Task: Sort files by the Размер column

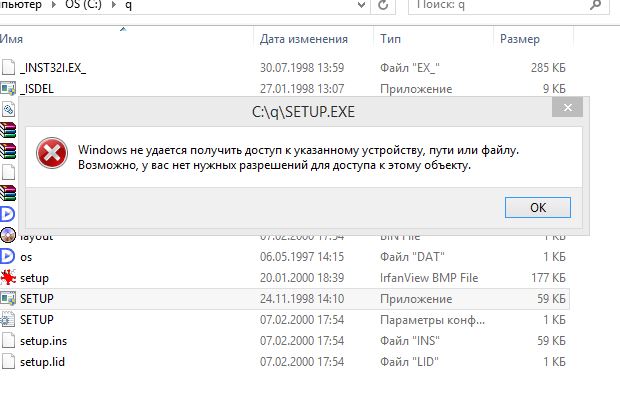Action: tap(520, 39)
